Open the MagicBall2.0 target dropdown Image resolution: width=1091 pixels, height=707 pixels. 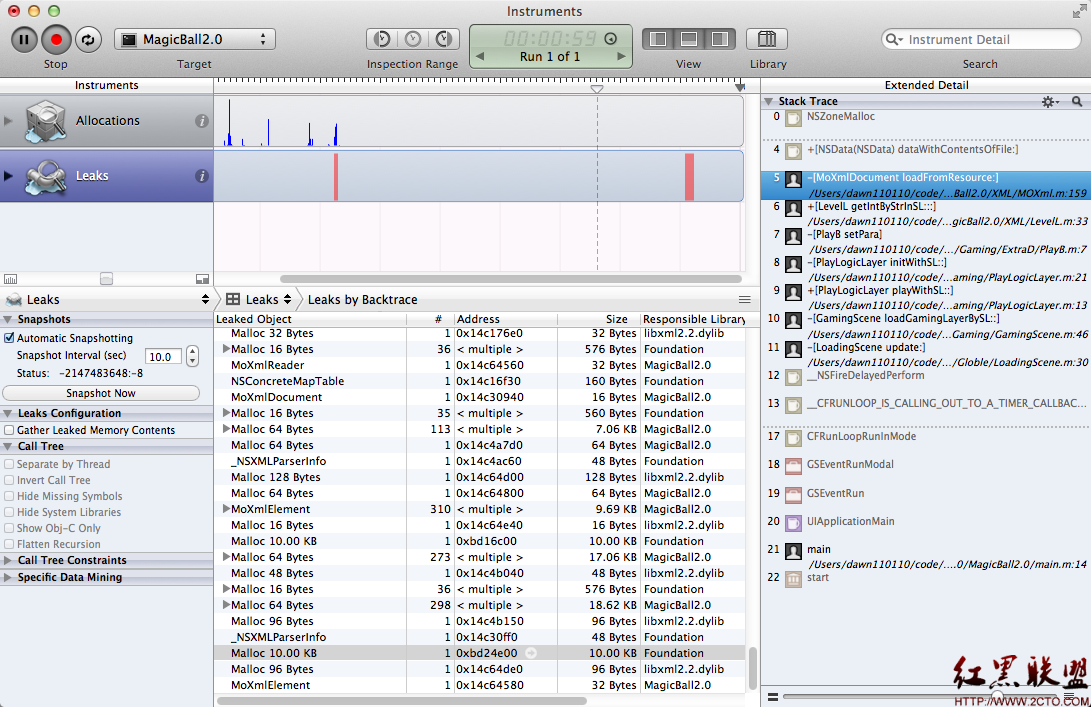point(195,39)
